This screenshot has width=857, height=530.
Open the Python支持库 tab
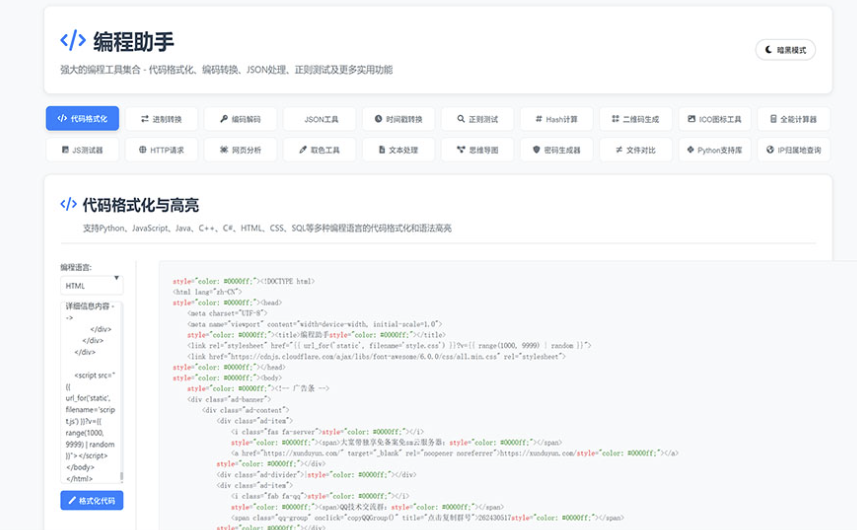pyautogui.click(x=715, y=150)
